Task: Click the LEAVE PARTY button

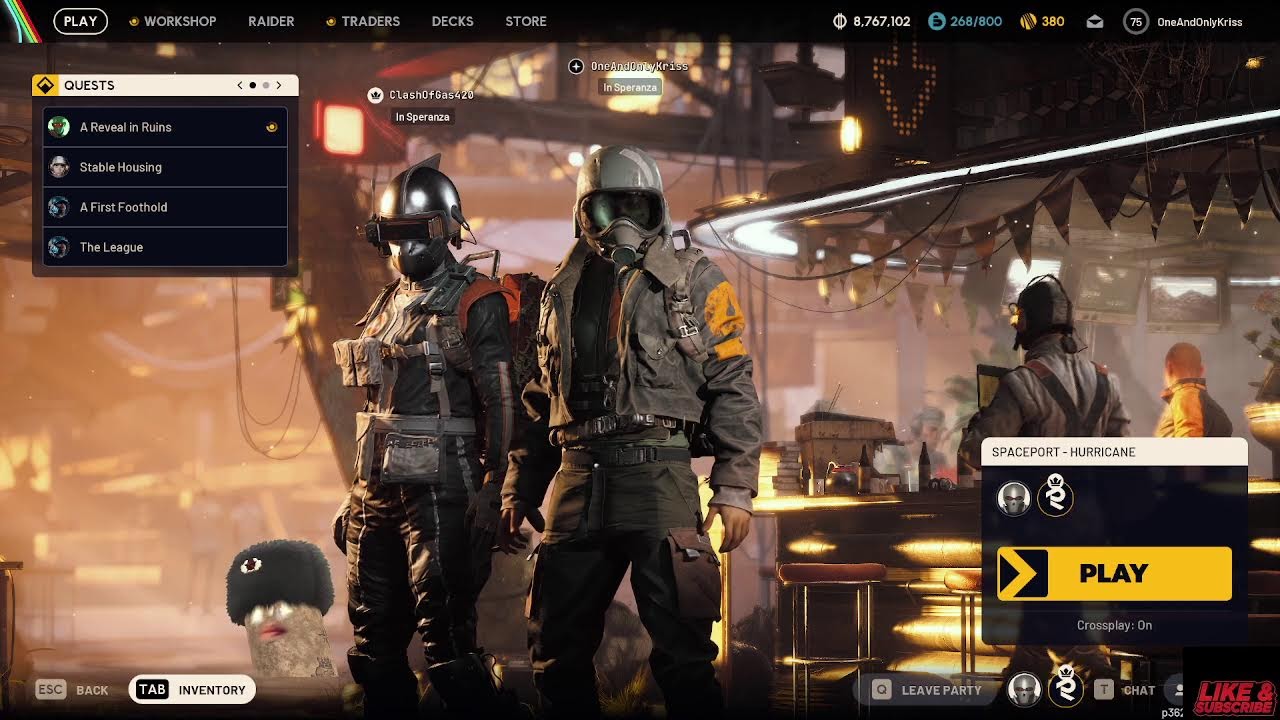Action: click(x=927, y=690)
